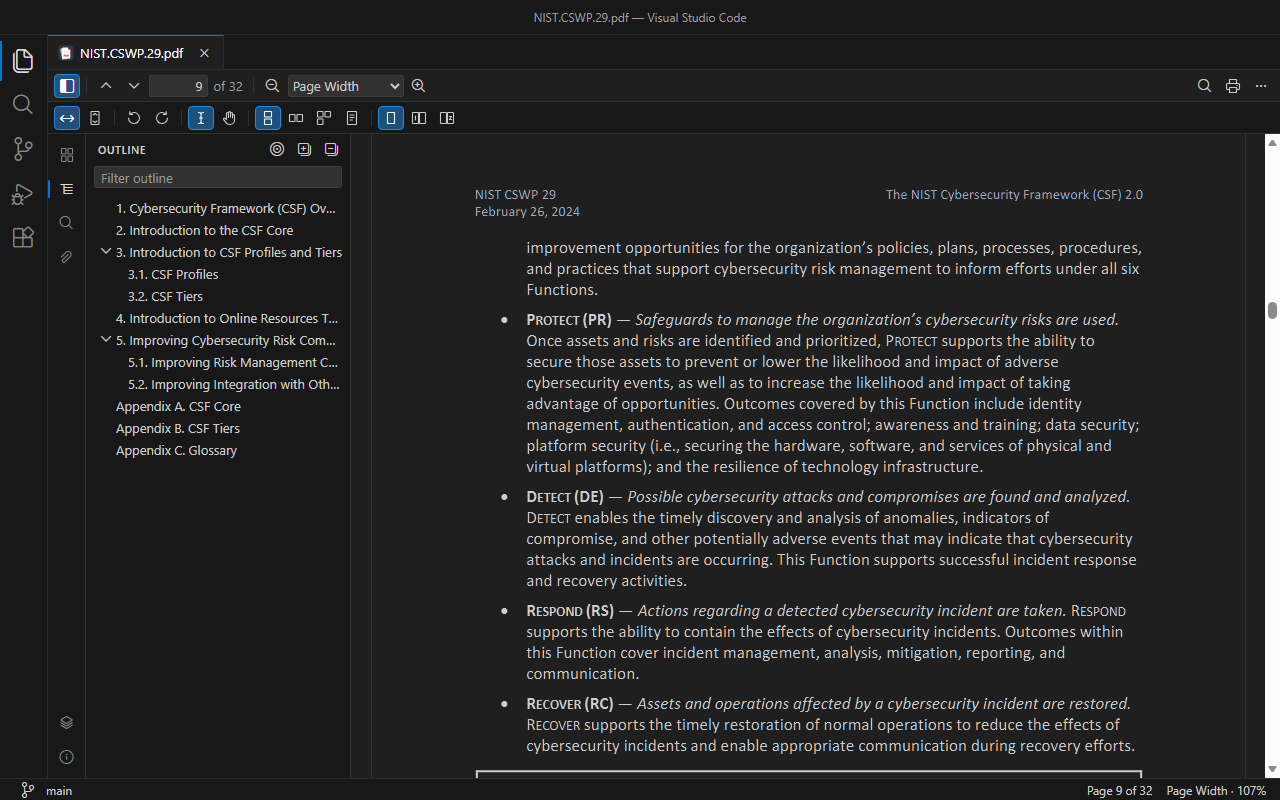
Task: Toggle fit-to-width horizontal arrows button
Action: click(67, 118)
